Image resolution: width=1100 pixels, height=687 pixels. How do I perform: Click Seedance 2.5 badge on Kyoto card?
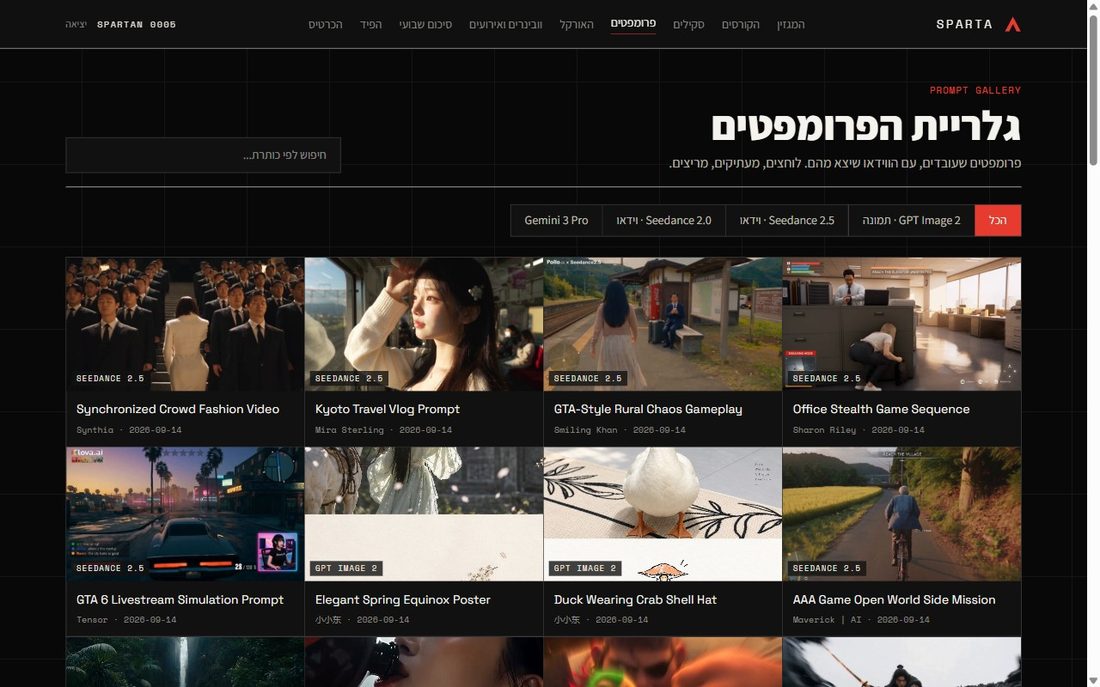point(349,378)
